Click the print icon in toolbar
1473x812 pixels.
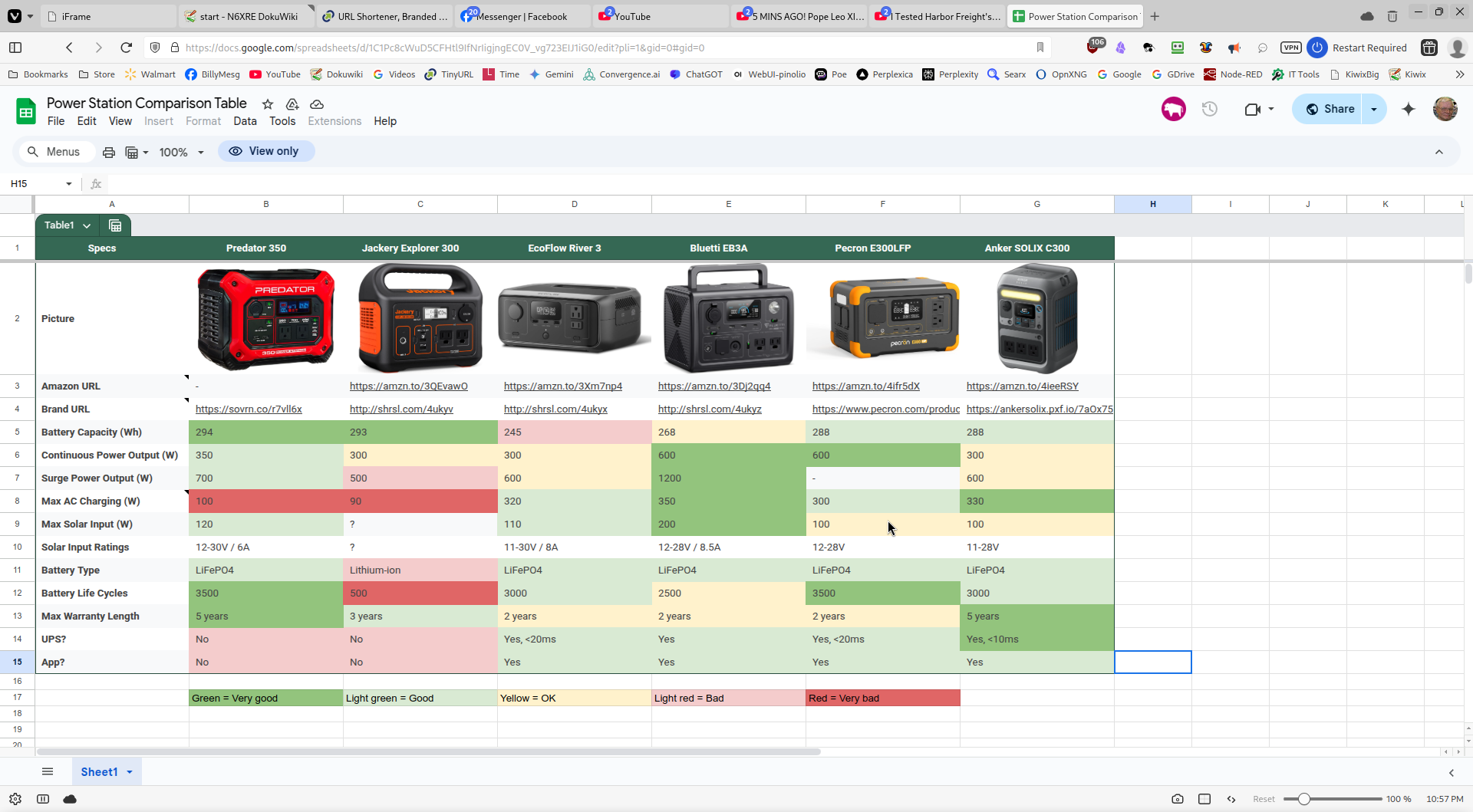[x=109, y=152]
